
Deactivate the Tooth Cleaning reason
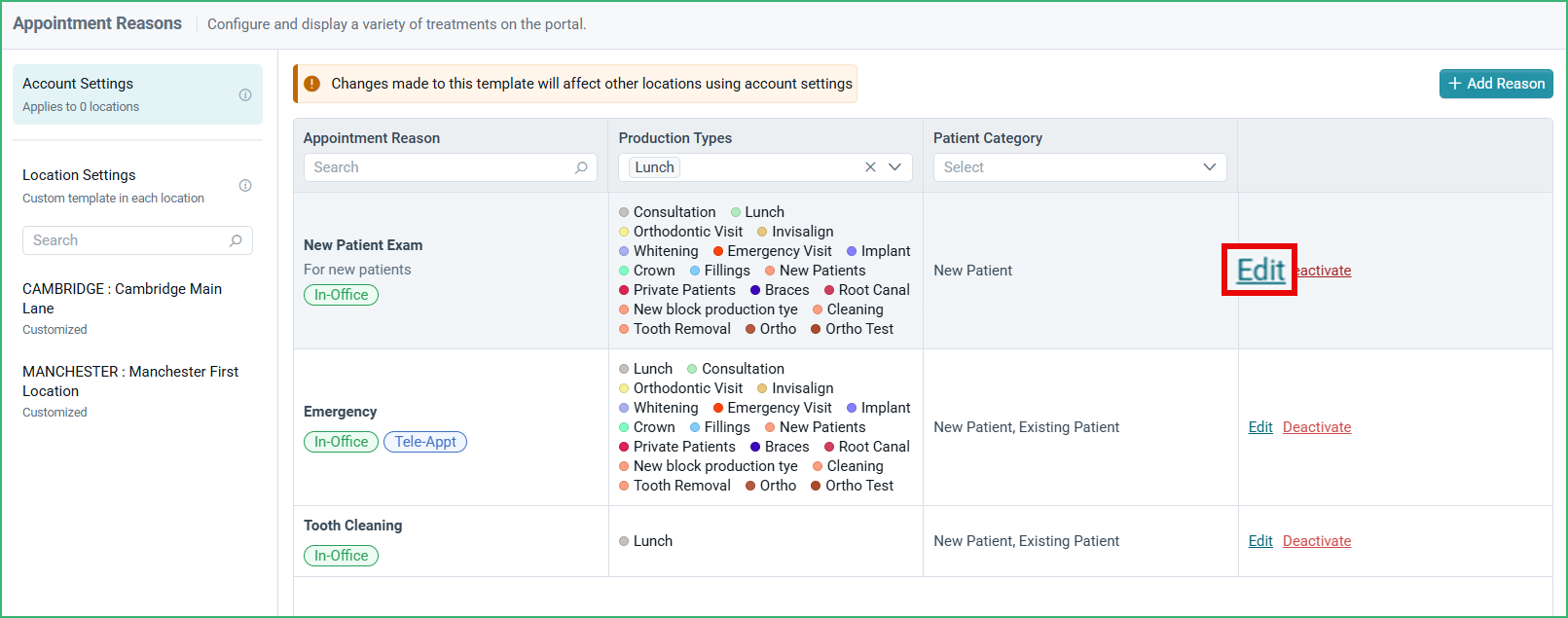[1317, 541]
